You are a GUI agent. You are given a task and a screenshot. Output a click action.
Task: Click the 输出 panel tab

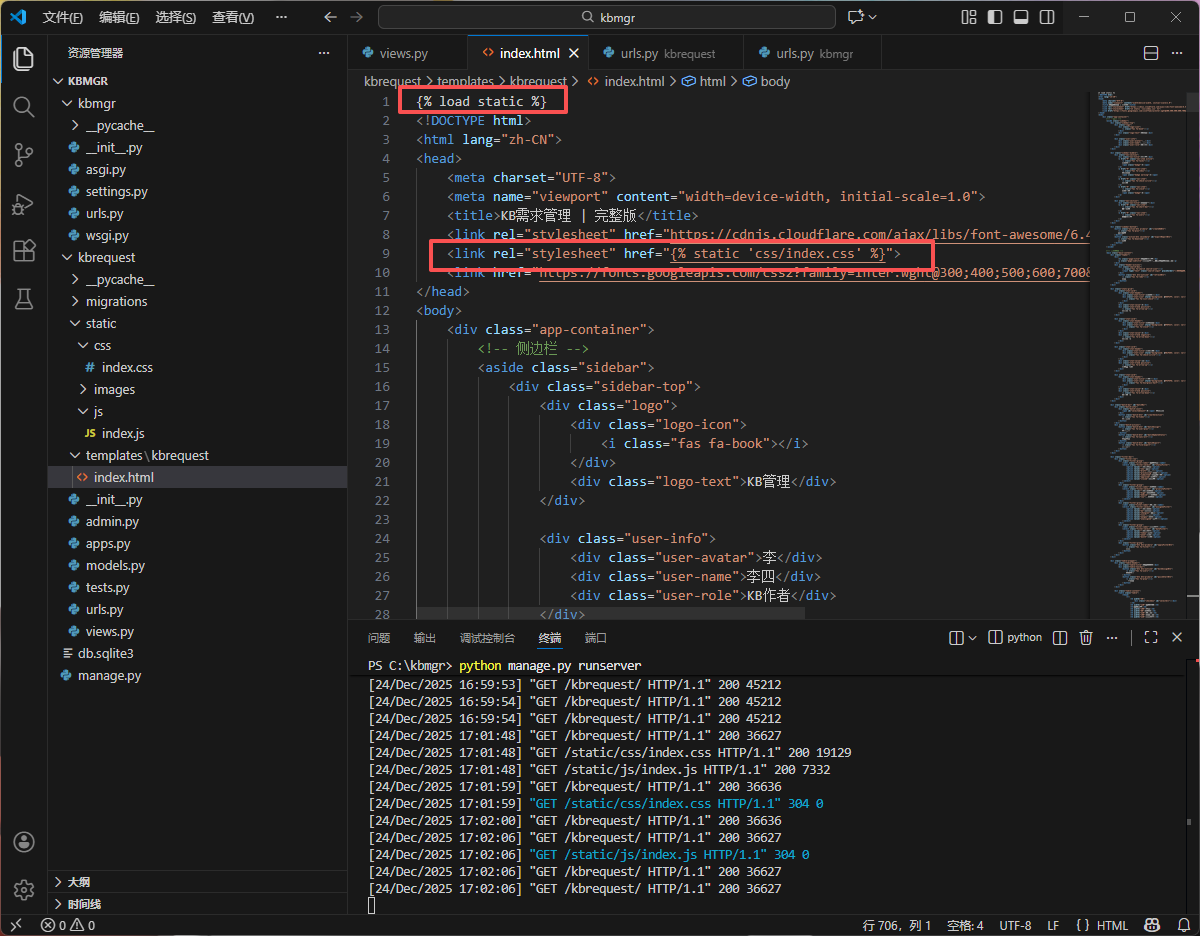pos(425,638)
